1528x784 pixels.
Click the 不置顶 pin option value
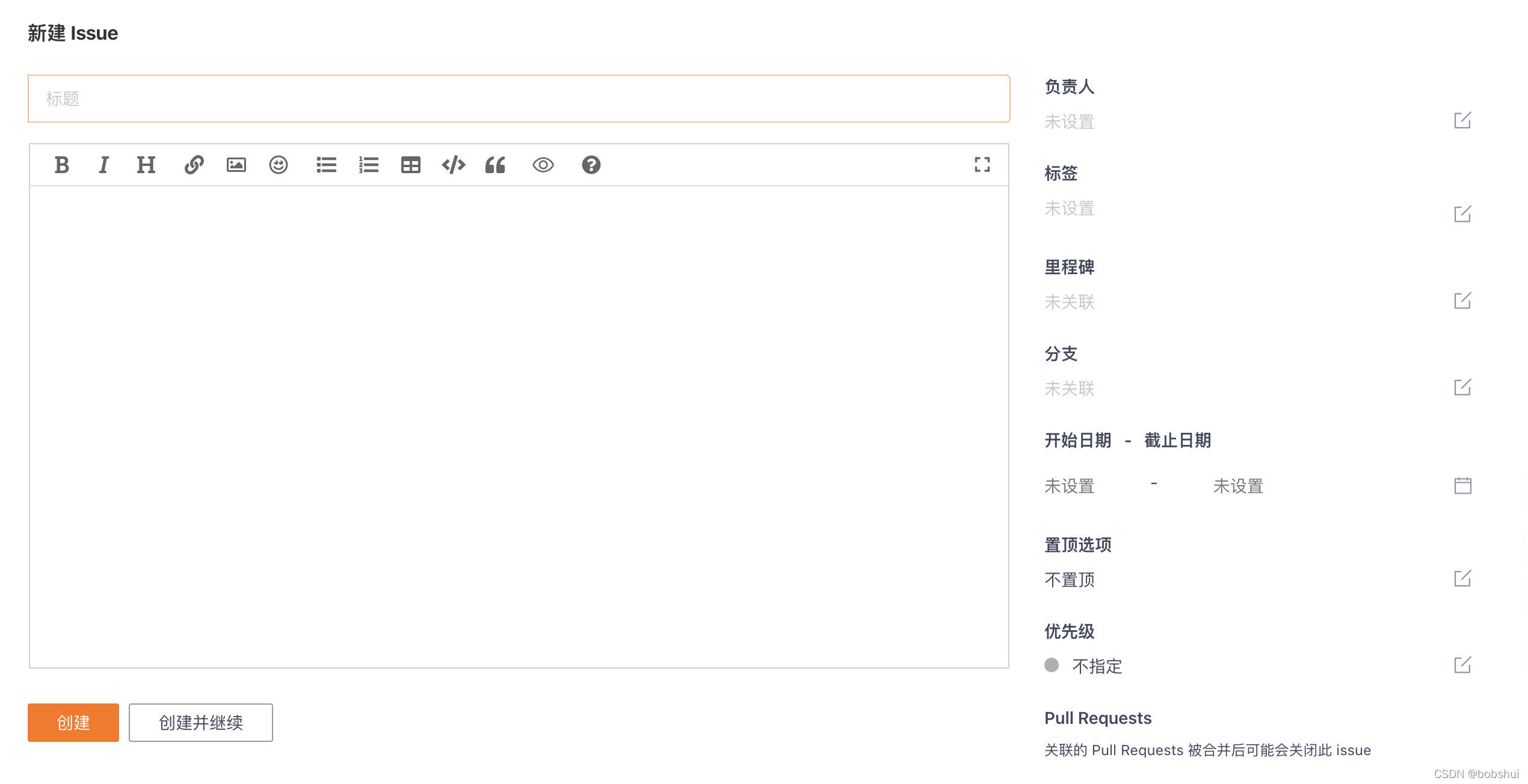tap(1069, 580)
